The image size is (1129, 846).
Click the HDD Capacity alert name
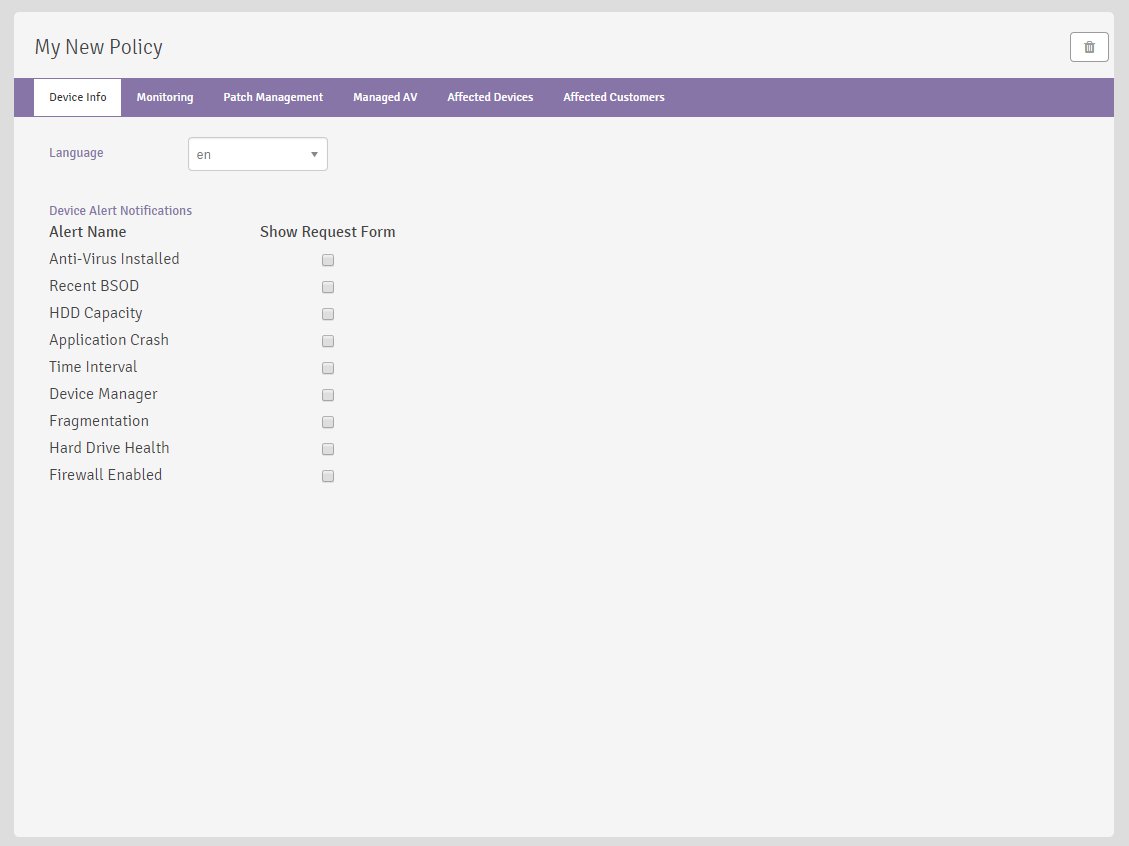click(96, 313)
